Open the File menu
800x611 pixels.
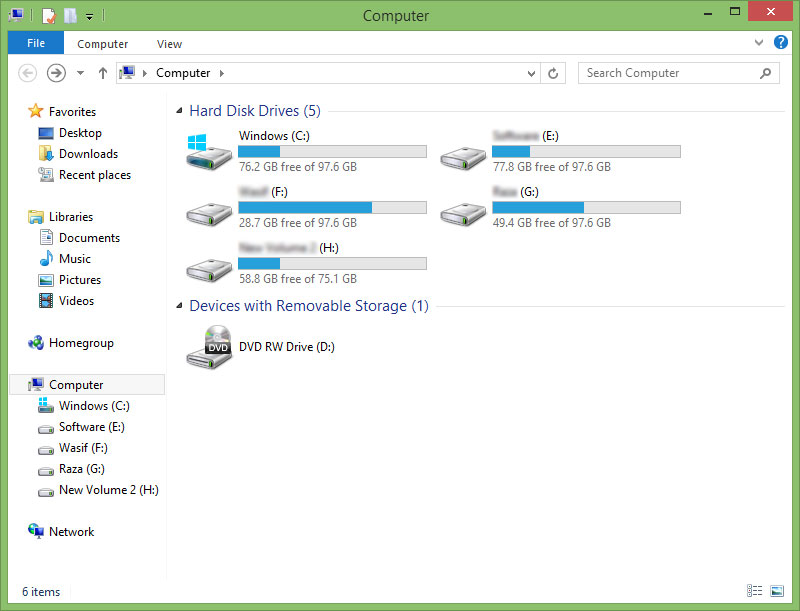pos(35,43)
